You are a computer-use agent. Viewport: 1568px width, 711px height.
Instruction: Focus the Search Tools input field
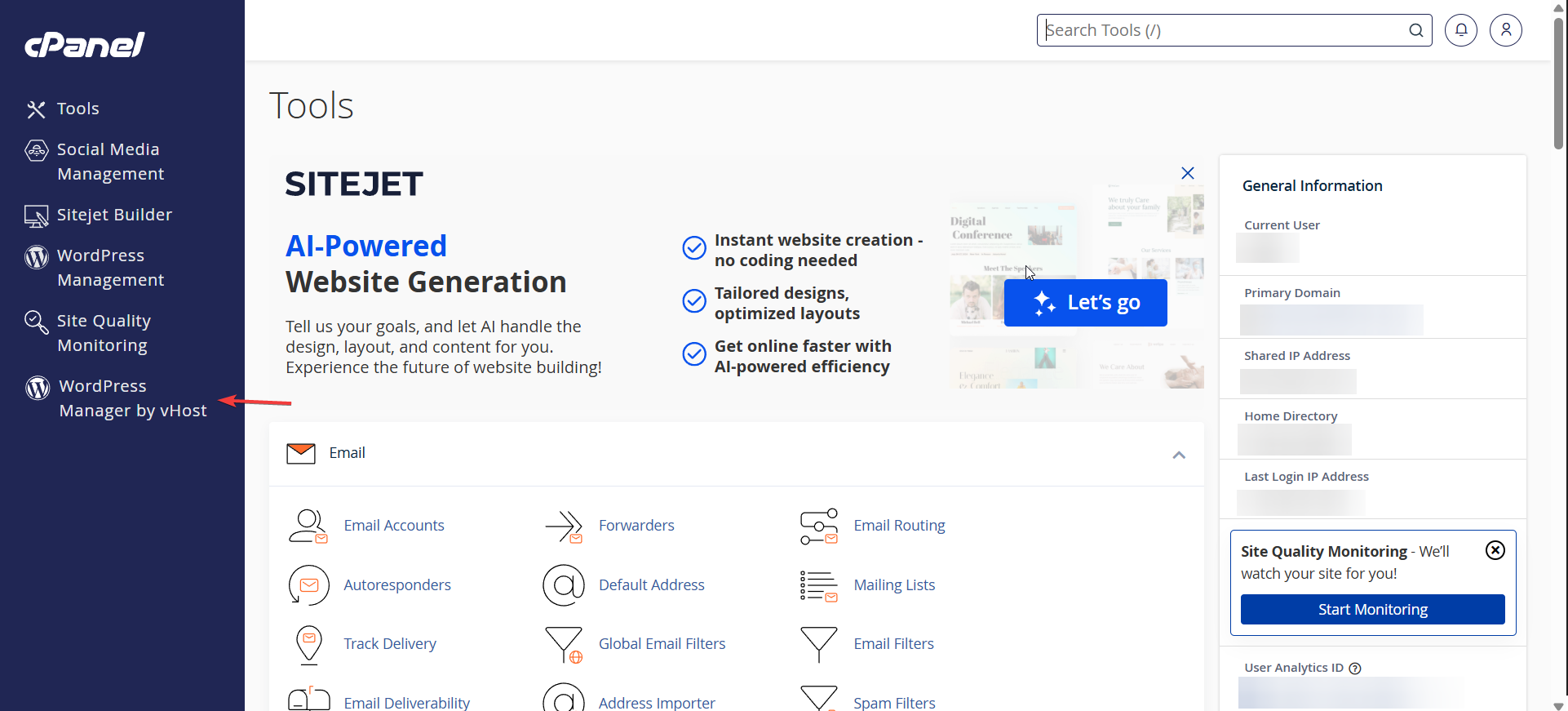pyautogui.click(x=1224, y=30)
